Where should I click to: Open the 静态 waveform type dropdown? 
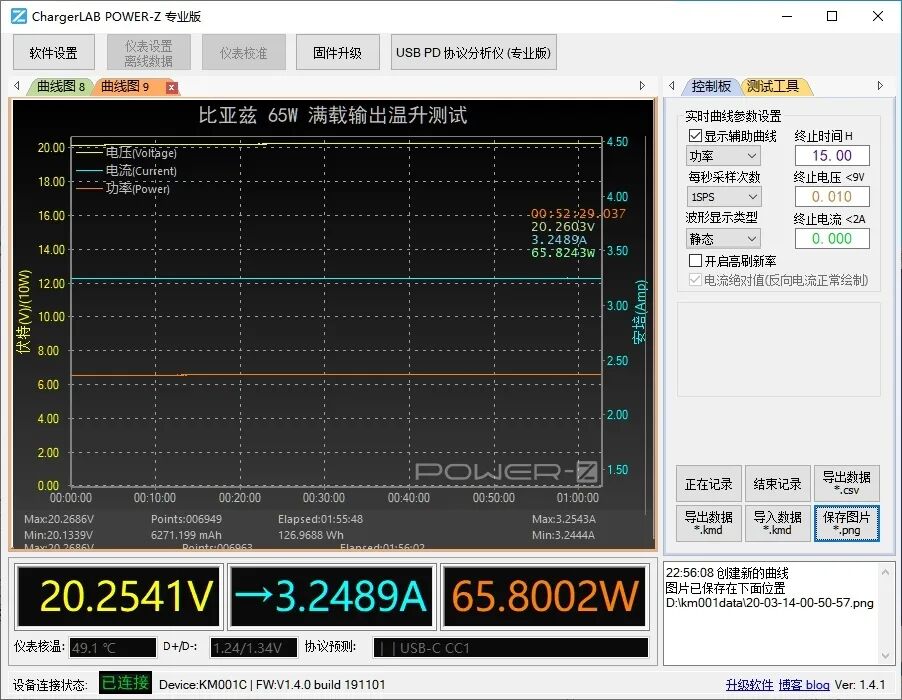tap(724, 238)
